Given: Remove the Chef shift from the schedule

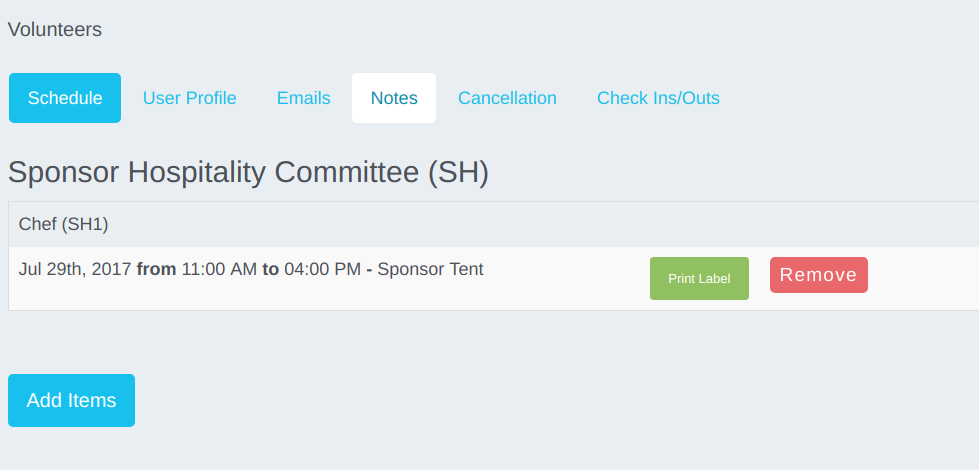Looking at the screenshot, I should point(818,275).
